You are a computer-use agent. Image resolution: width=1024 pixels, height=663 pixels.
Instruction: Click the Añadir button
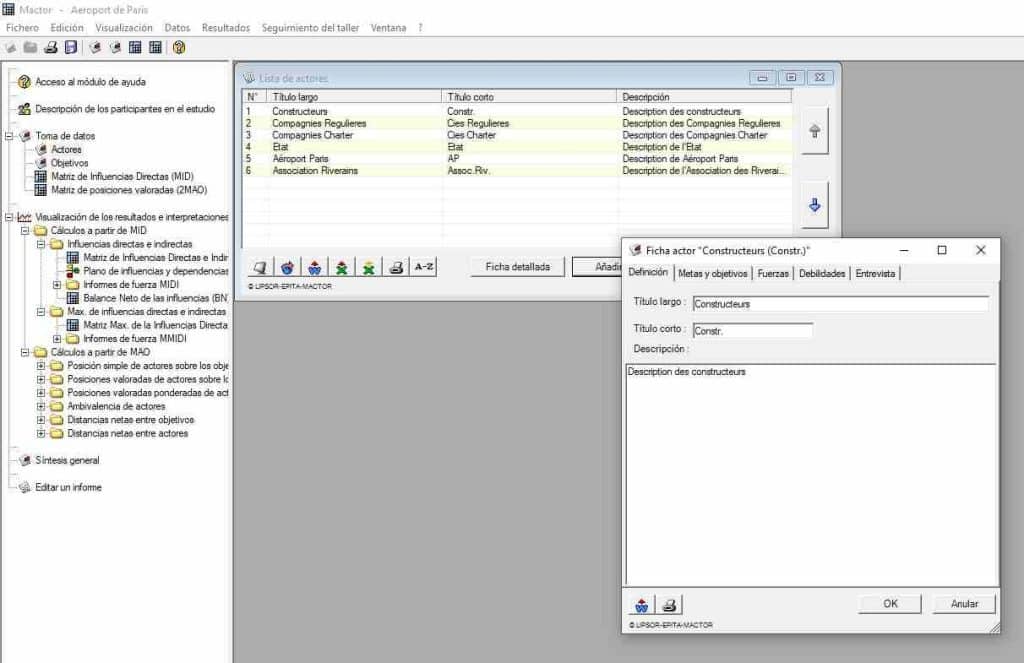point(597,267)
